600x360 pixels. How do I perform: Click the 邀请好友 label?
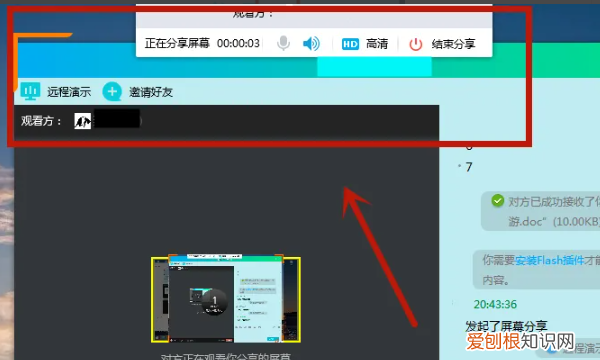151,92
